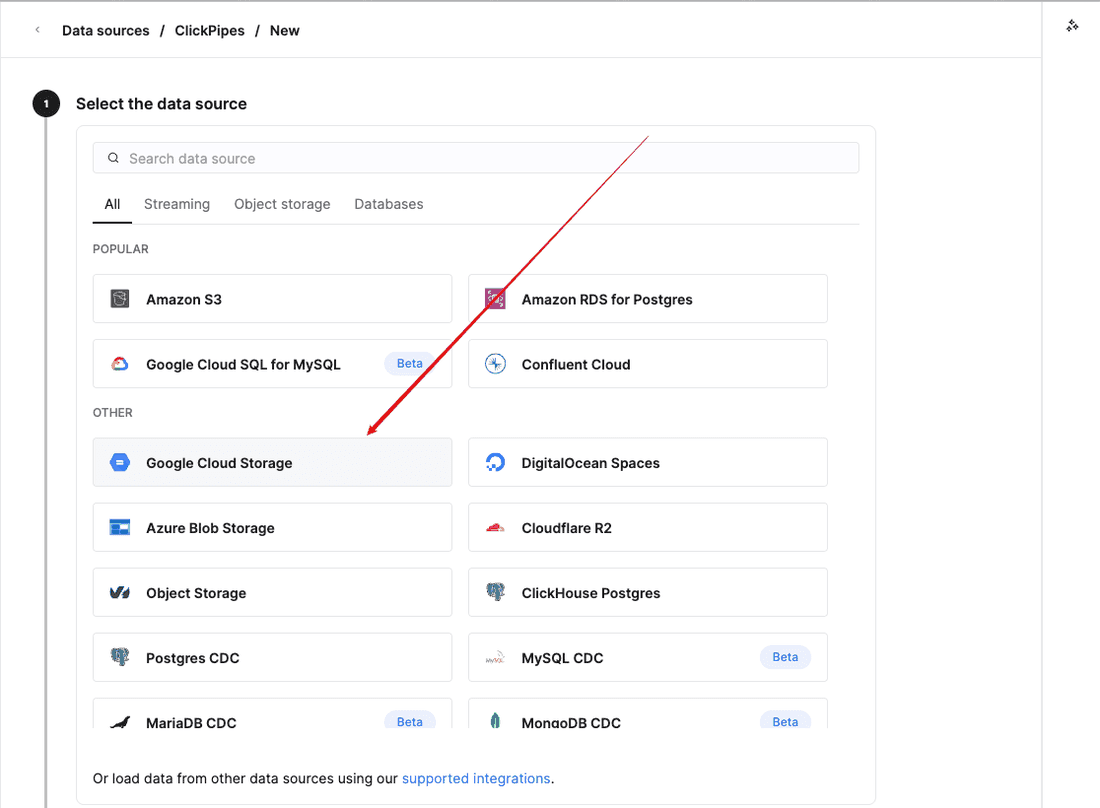The width and height of the screenshot is (1100, 808).
Task: Click the Amazon S3 bucket icon
Action: point(120,299)
